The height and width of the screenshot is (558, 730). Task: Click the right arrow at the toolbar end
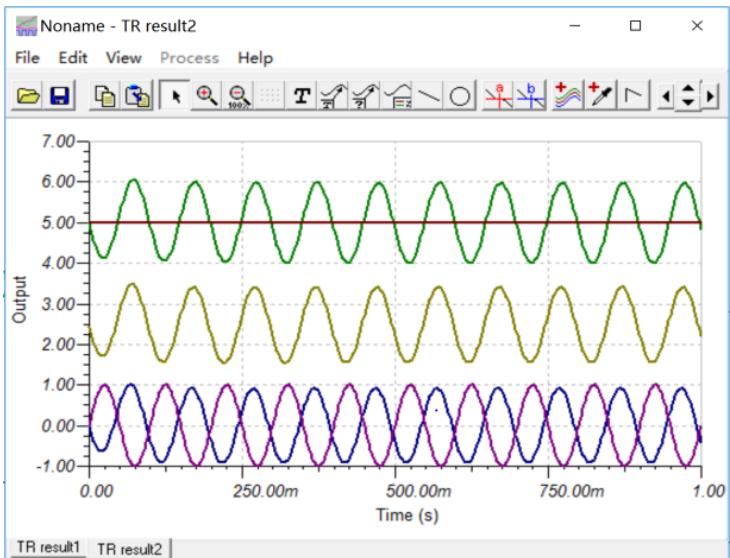click(711, 96)
